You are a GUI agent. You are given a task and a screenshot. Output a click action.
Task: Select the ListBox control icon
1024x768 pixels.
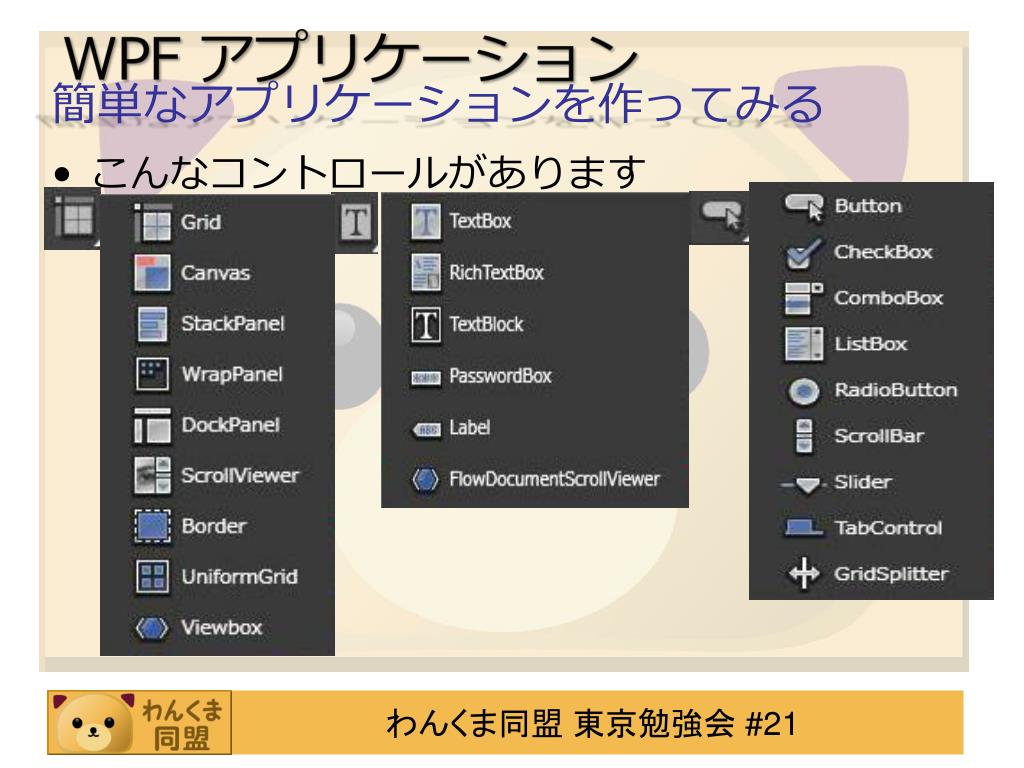coord(804,344)
